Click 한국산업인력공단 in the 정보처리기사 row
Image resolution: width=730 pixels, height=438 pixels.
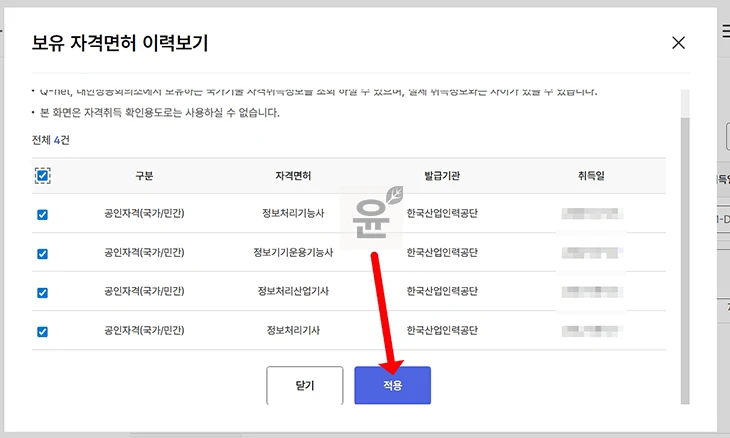pyautogui.click(x=442, y=330)
